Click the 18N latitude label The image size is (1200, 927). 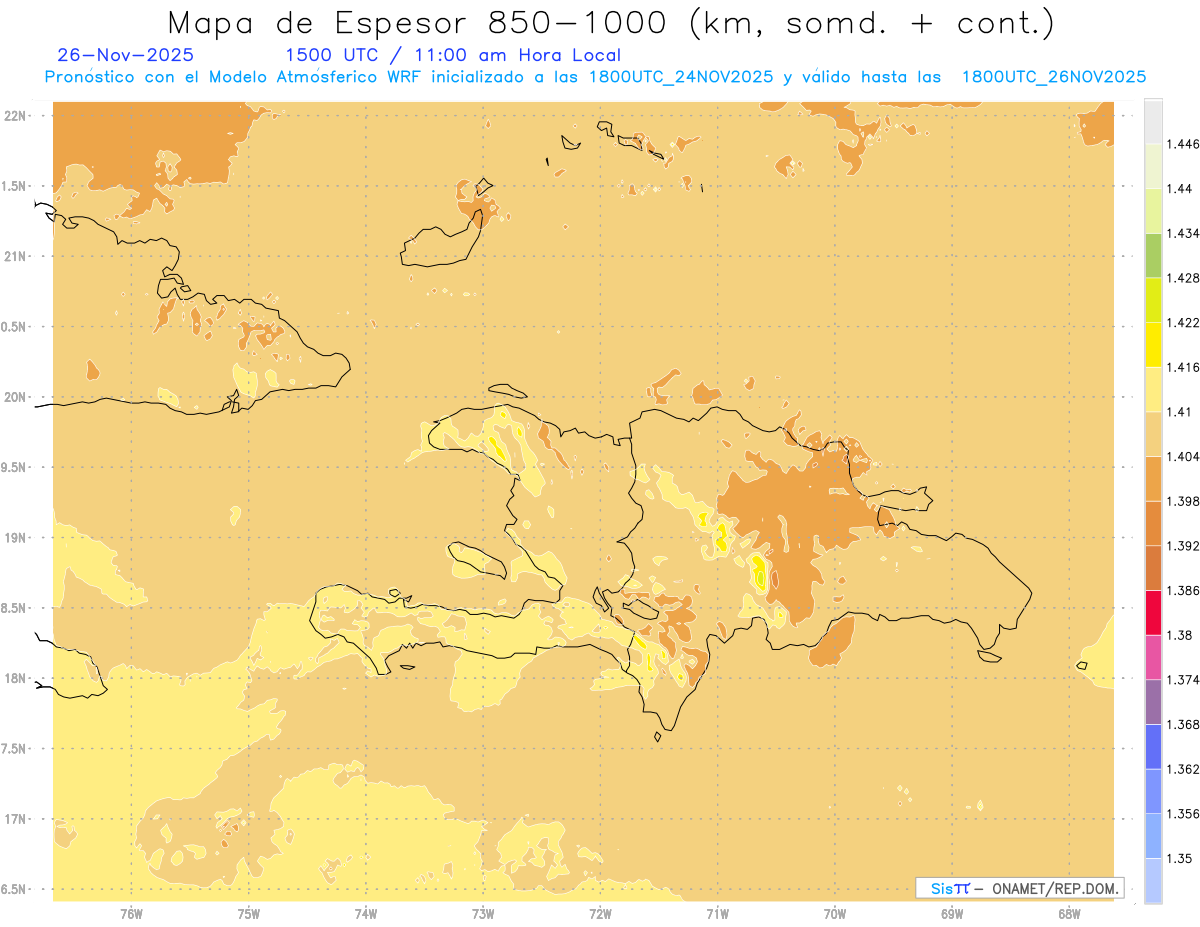pos(15,679)
